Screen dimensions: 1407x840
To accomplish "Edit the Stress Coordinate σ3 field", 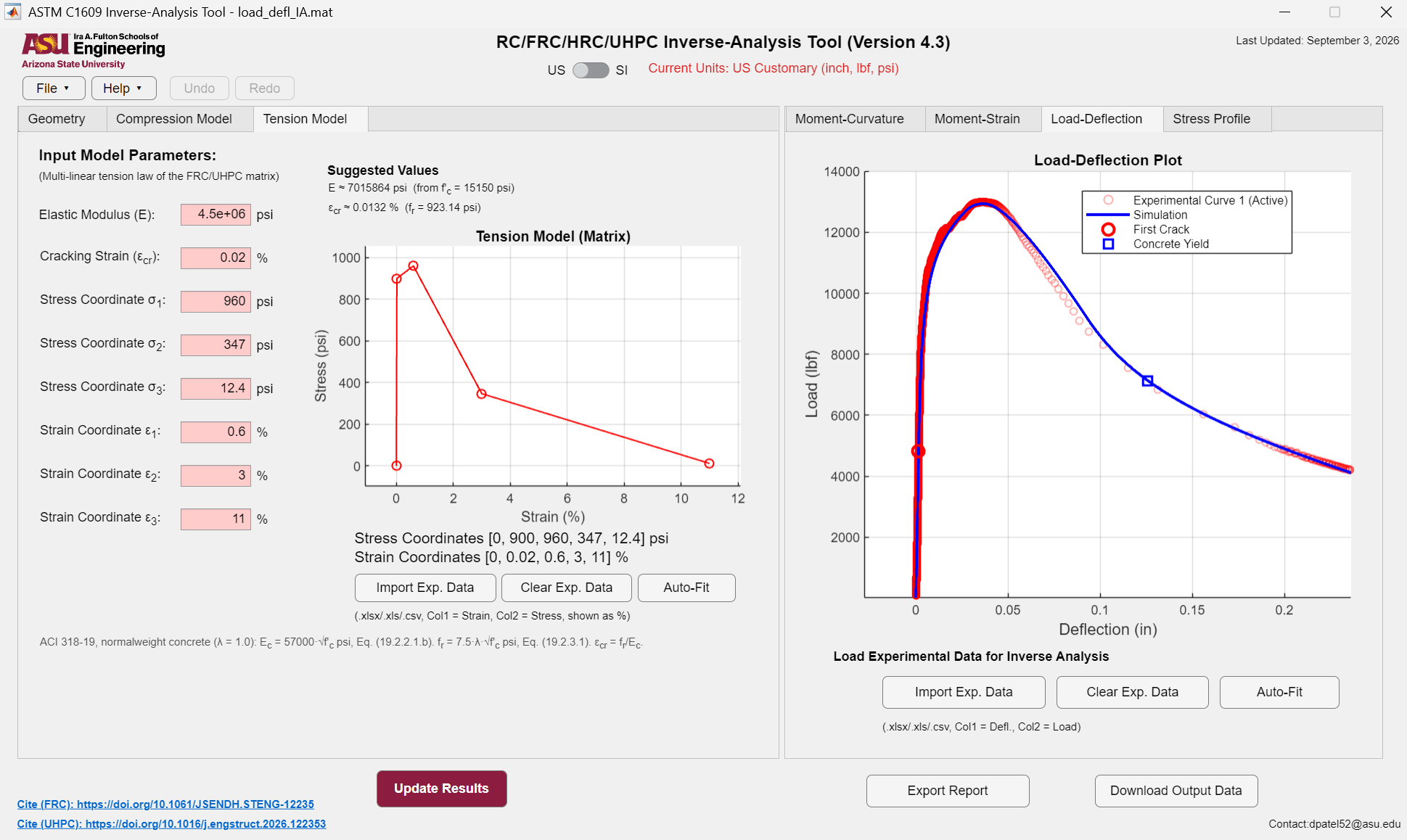I will (216, 388).
